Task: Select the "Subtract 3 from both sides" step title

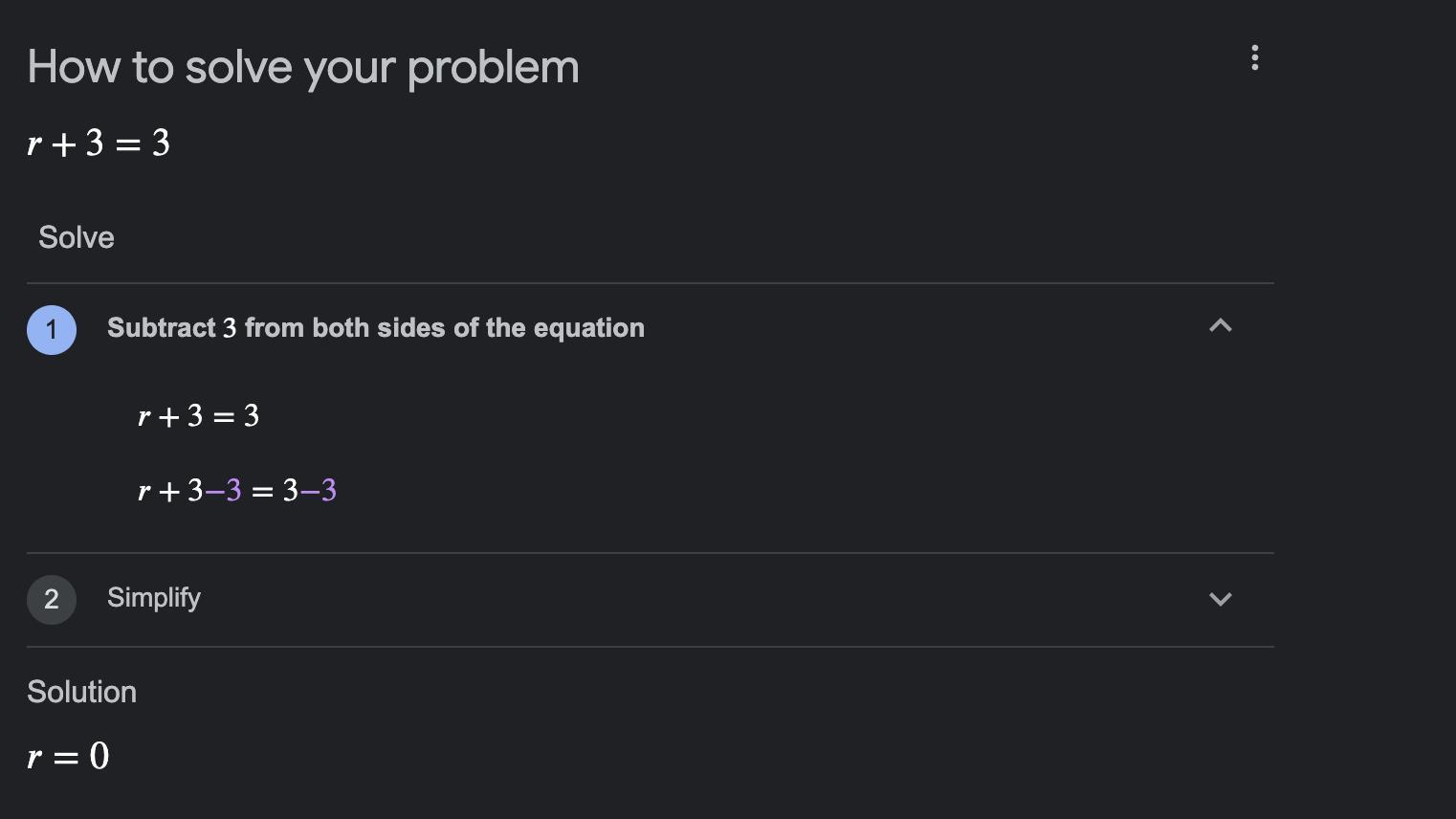Action: [x=375, y=328]
